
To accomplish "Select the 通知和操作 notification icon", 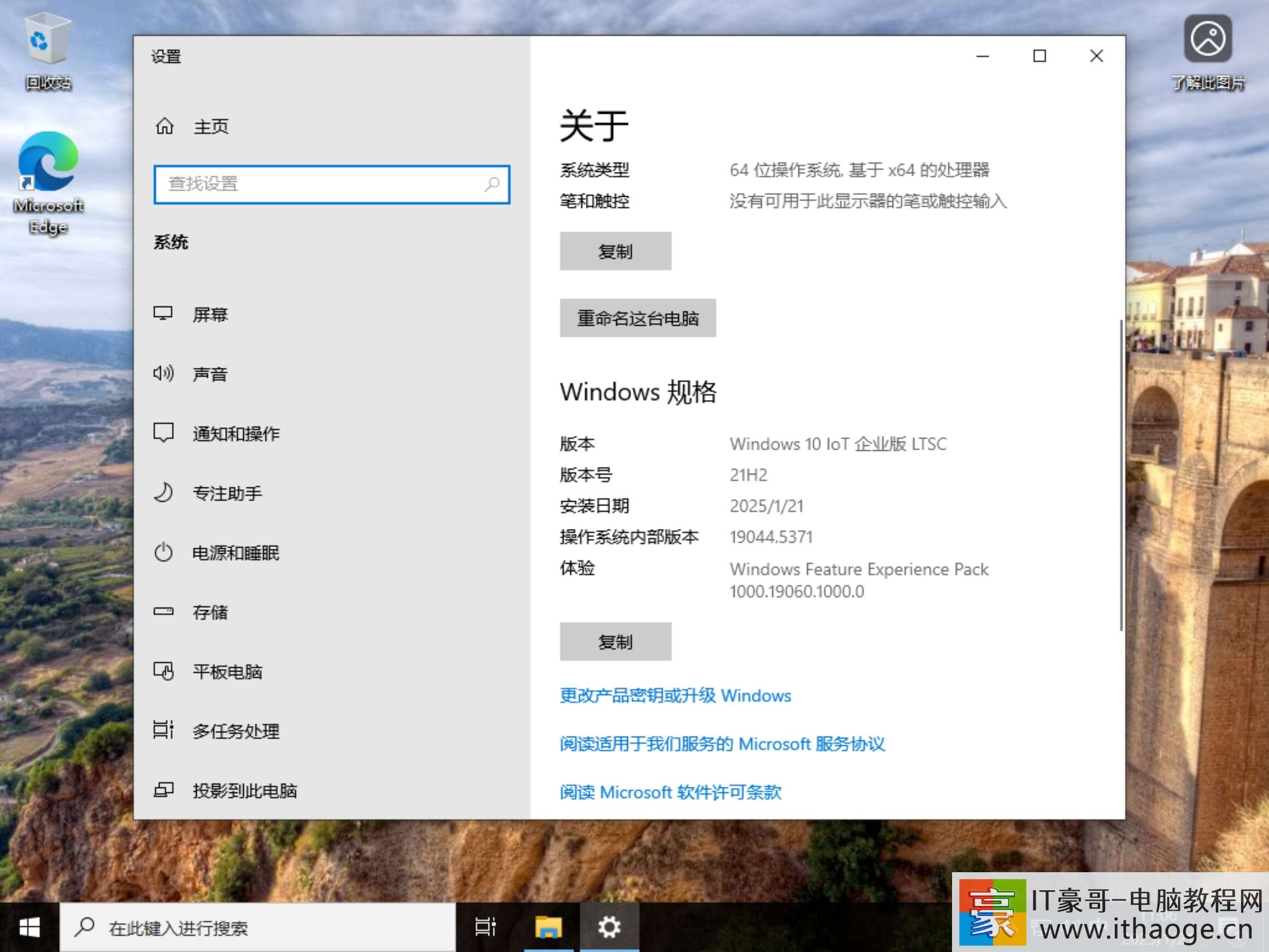I will coord(163,433).
